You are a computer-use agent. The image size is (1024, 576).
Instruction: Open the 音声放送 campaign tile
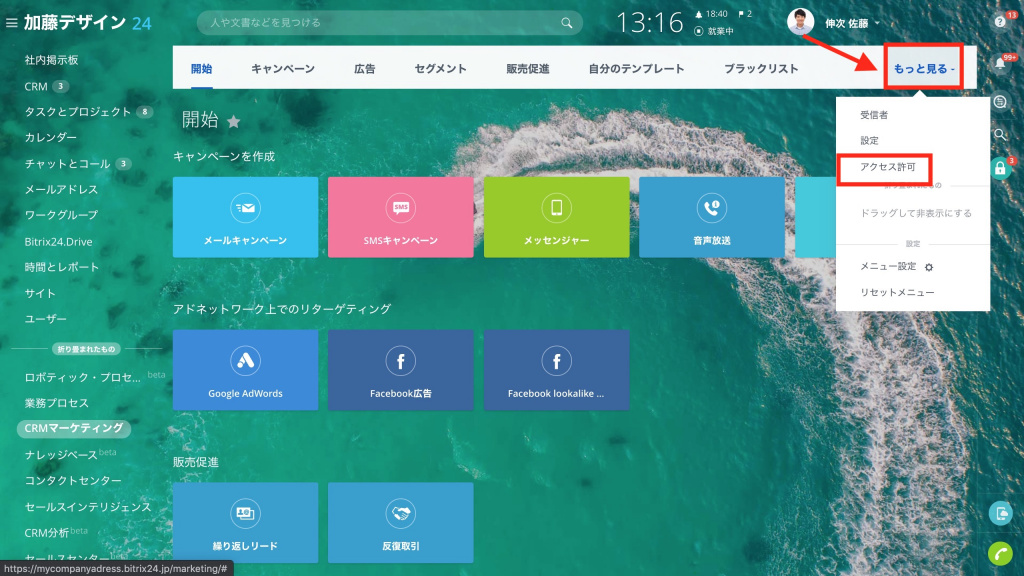tap(712, 217)
